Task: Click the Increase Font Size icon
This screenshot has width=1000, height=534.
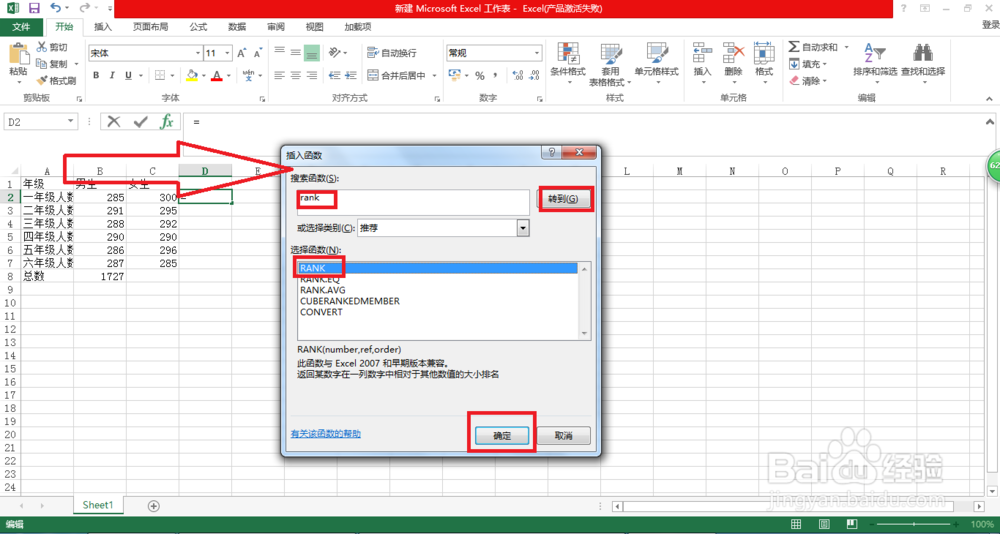Action: 242,54
